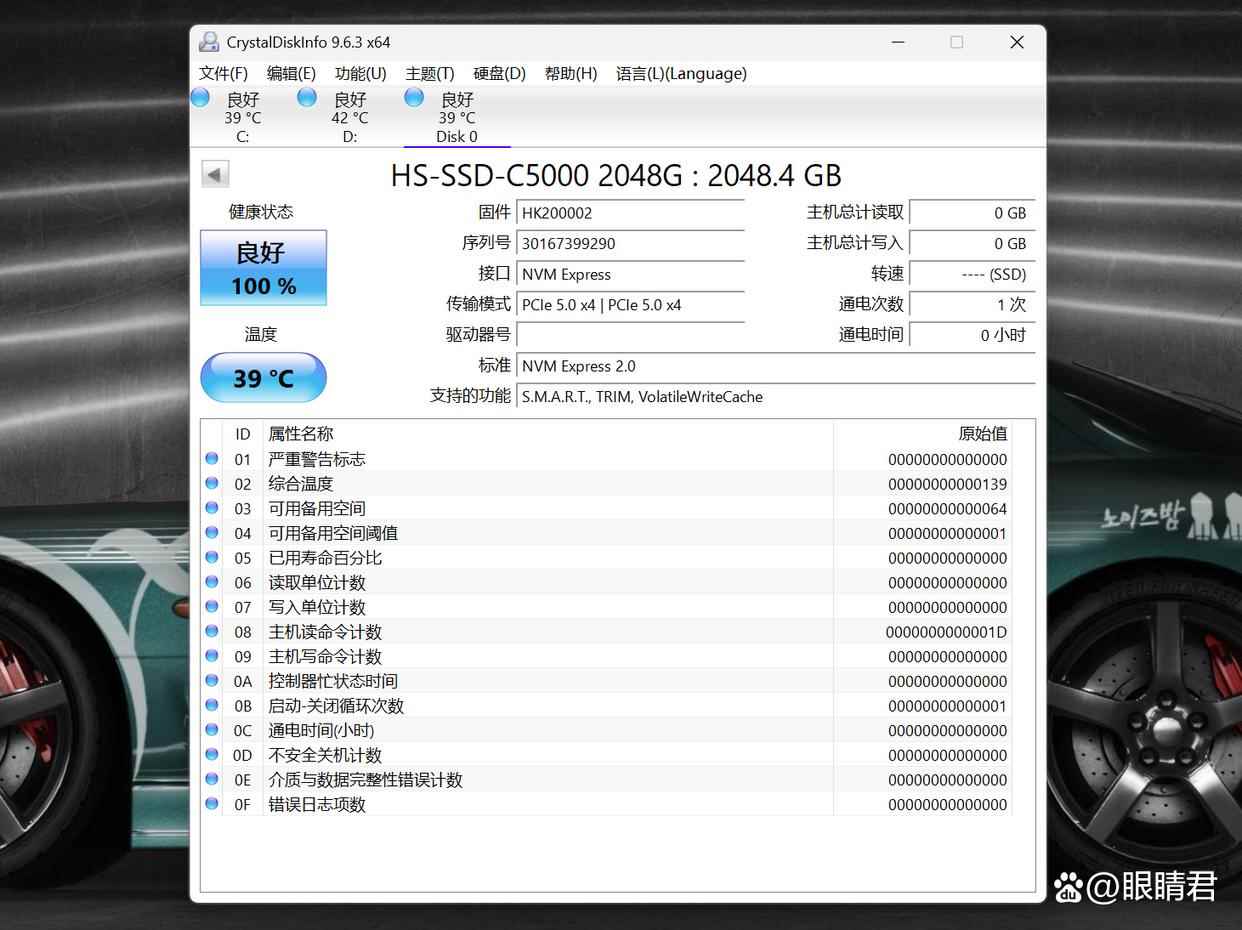Click the blue status orb for drive C:
Image resolution: width=1242 pixels, height=930 pixels.
pos(201,97)
